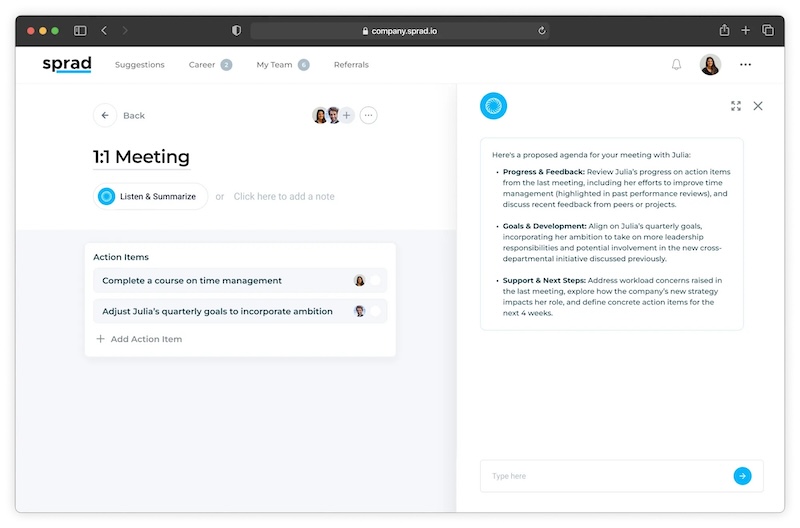Viewport: 800px width, 528px height.
Task: Select the Referrals tab
Action: point(351,65)
